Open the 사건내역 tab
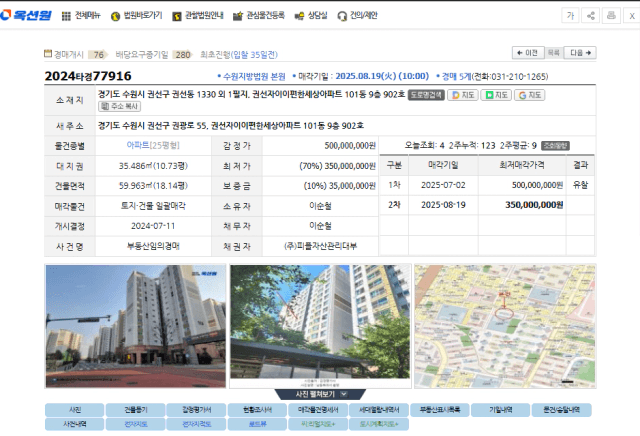The width and height of the screenshot is (640, 436). 75,424
